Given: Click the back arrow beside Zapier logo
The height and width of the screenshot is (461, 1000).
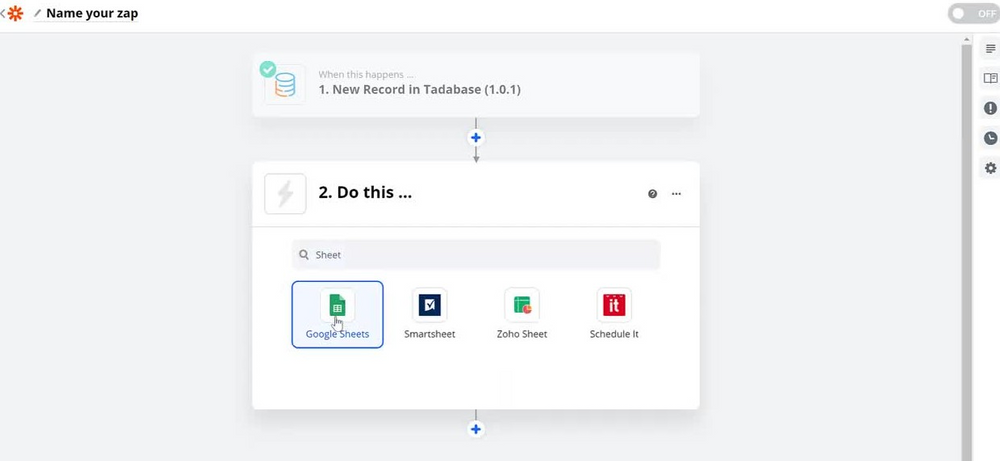Looking at the screenshot, I should (x=3, y=13).
